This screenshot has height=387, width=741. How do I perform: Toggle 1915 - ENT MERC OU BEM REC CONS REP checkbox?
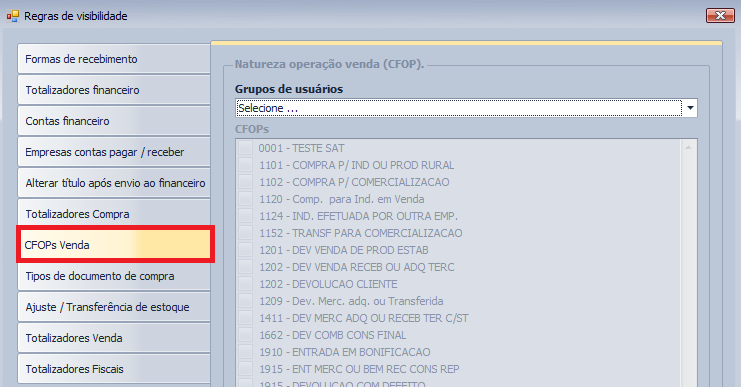click(x=245, y=369)
